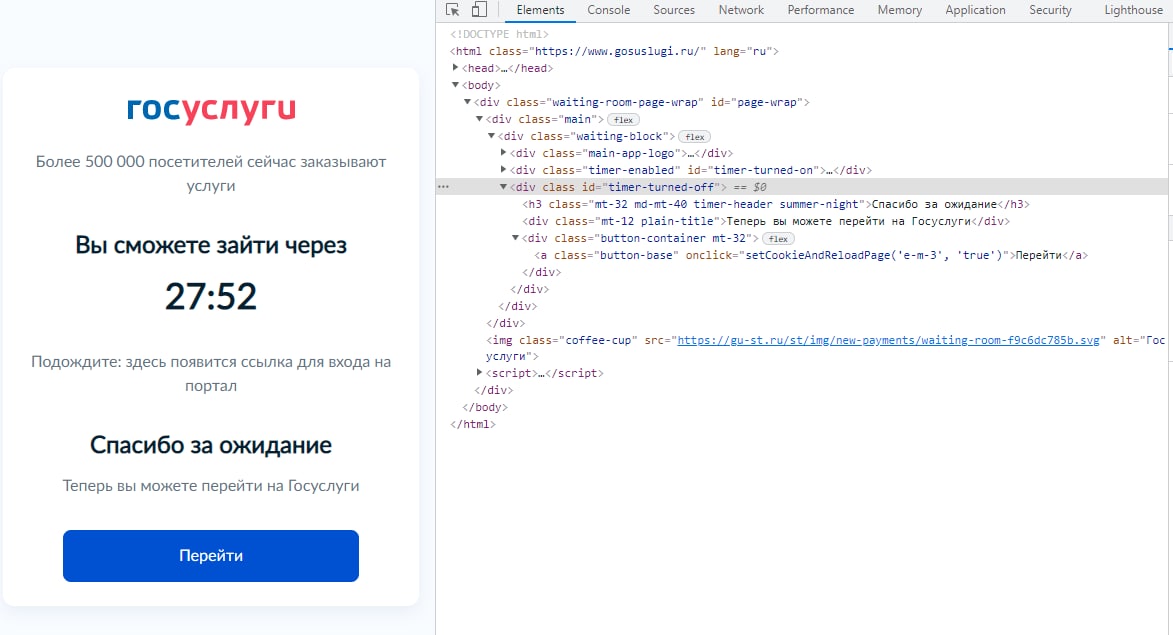Activate the inspect element picker icon
The height and width of the screenshot is (635, 1173).
(453, 10)
